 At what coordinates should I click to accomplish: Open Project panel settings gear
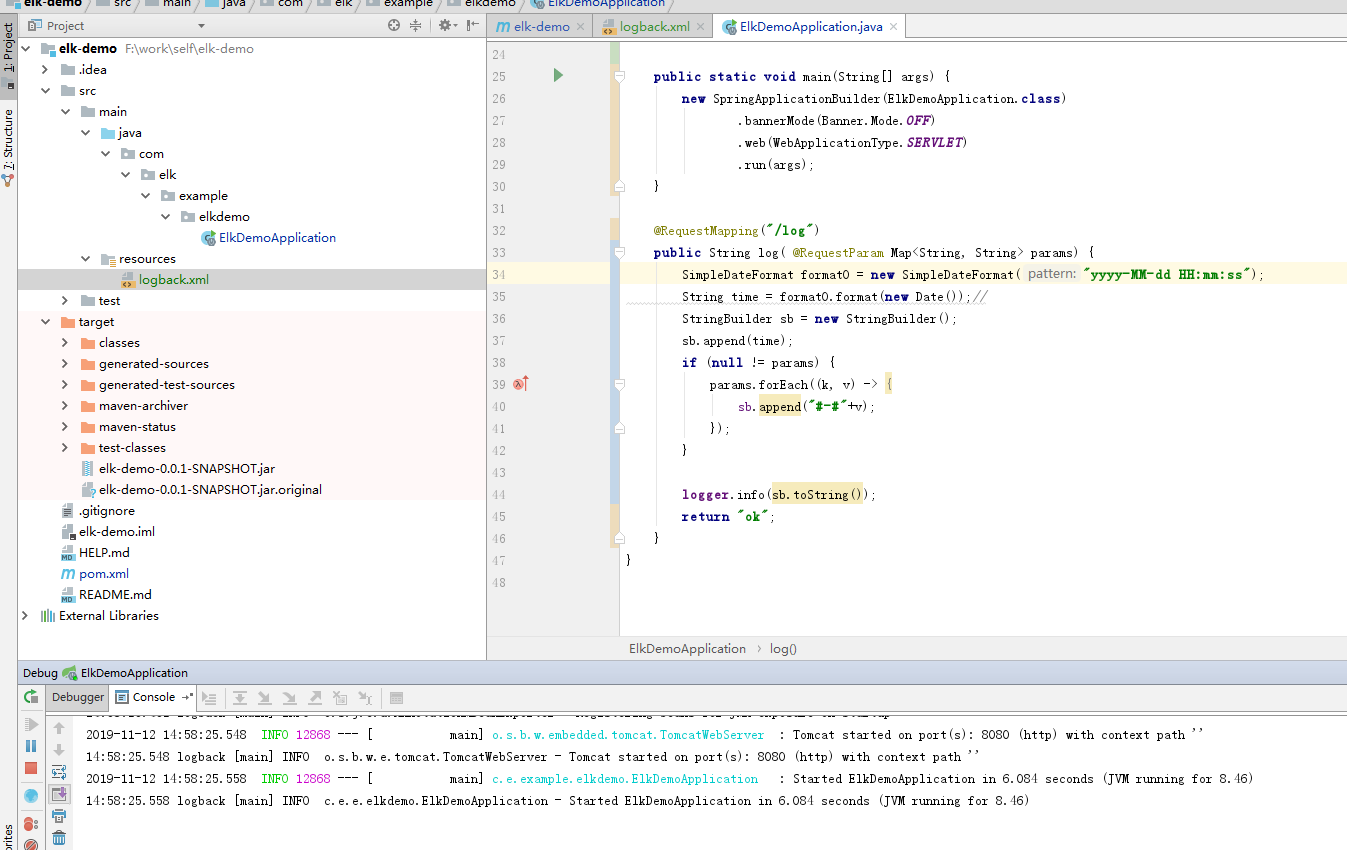447,26
